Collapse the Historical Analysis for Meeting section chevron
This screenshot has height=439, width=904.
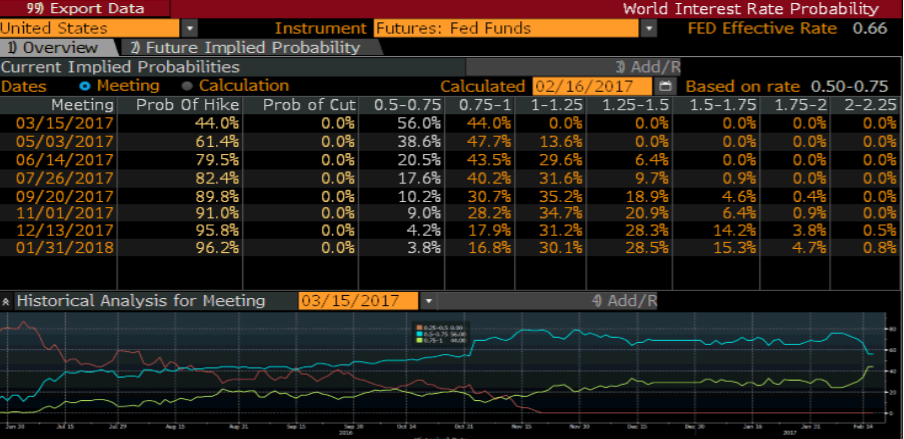(6, 301)
